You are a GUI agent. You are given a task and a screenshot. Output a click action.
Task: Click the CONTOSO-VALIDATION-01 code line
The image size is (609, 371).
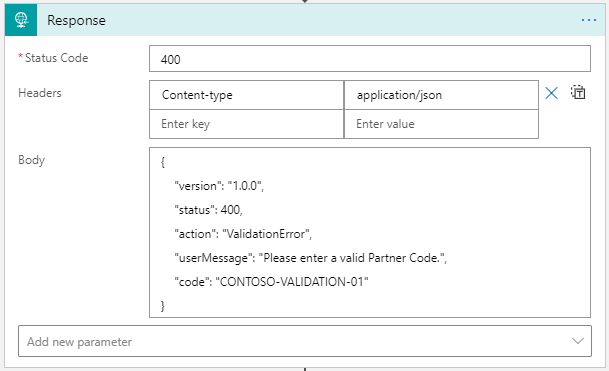(x=271, y=282)
